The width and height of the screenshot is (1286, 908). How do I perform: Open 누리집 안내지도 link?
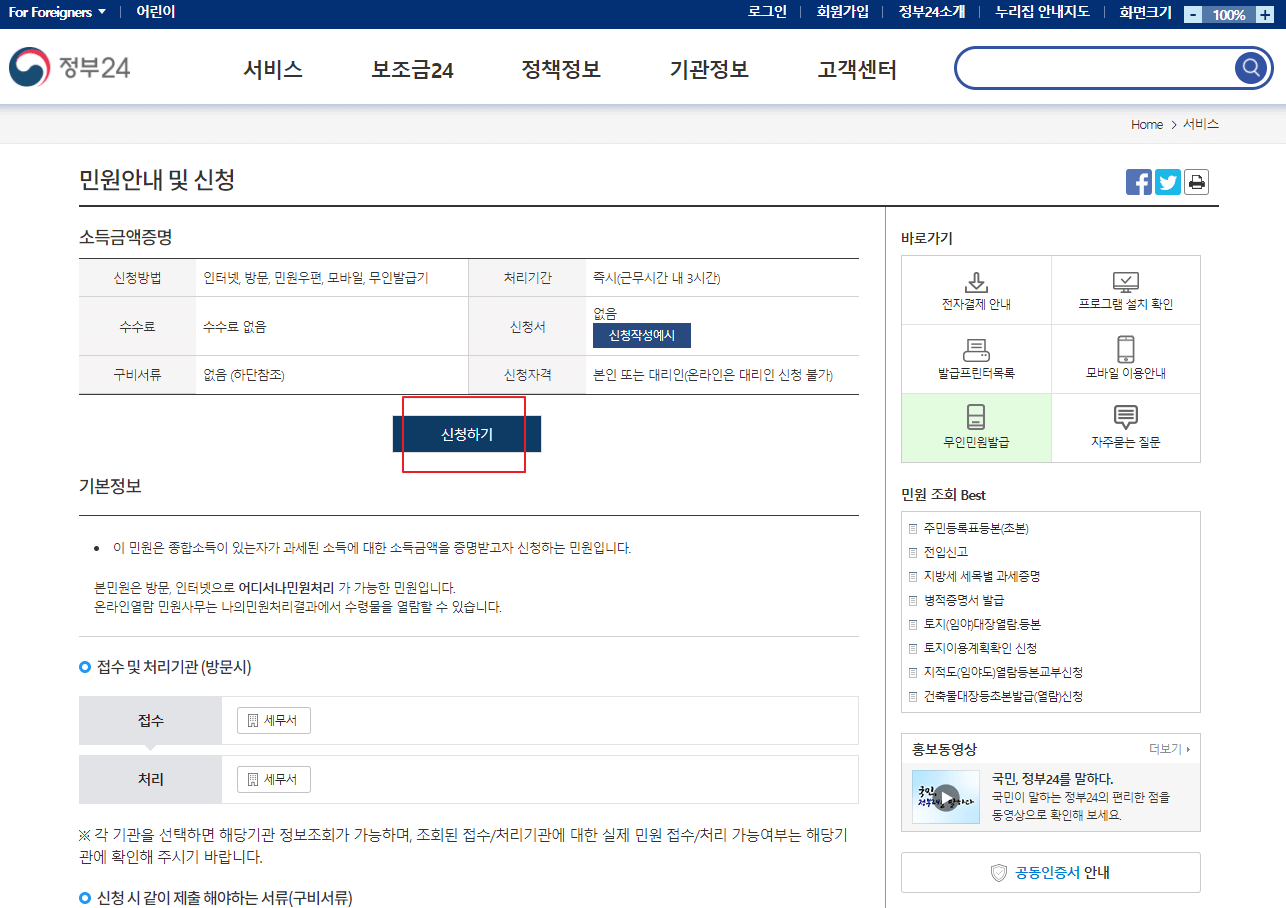tap(1042, 12)
